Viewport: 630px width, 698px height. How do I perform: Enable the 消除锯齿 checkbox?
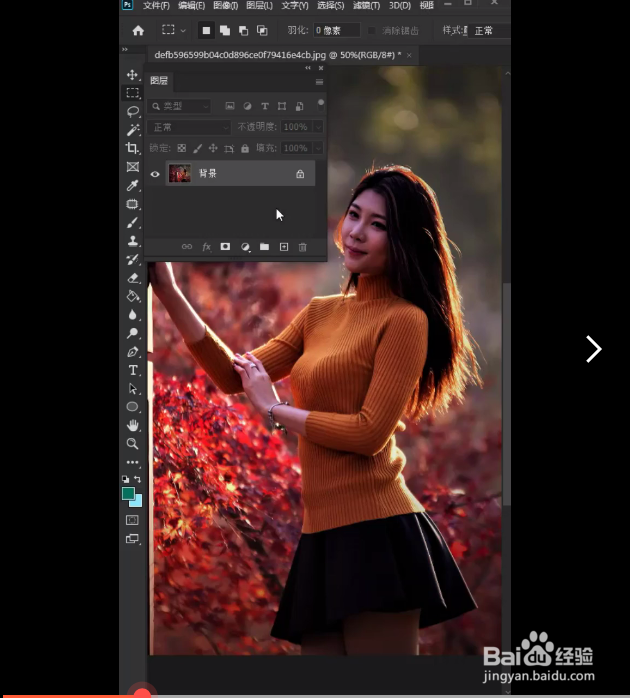(371, 30)
